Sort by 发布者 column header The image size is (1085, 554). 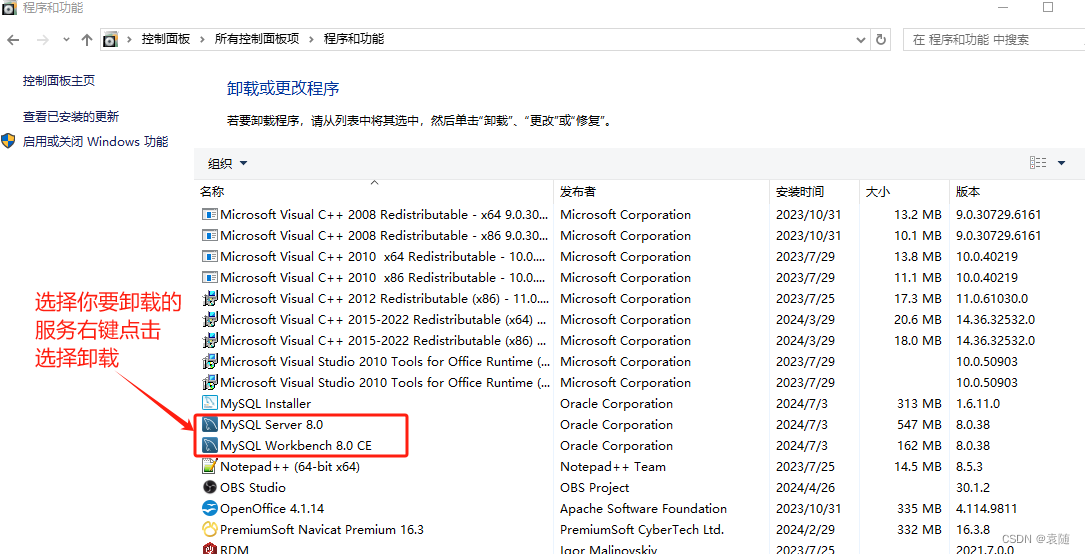tap(662, 192)
